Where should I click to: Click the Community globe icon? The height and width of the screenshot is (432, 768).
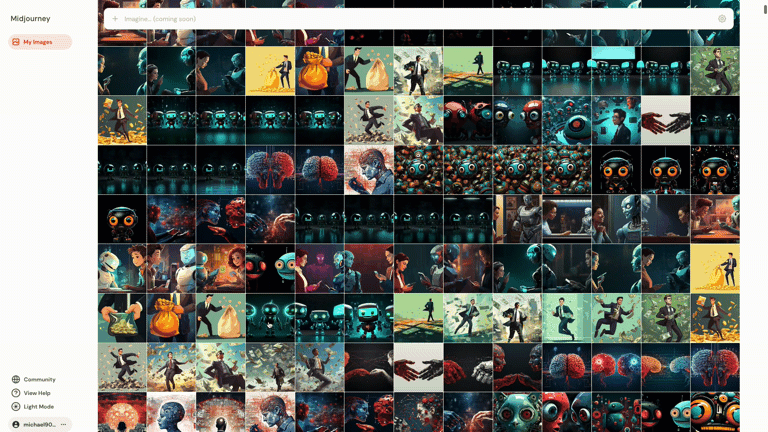click(16, 380)
